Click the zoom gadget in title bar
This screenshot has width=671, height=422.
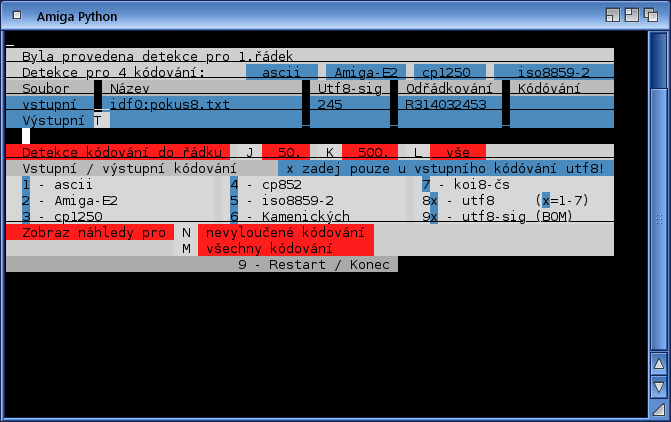point(633,15)
